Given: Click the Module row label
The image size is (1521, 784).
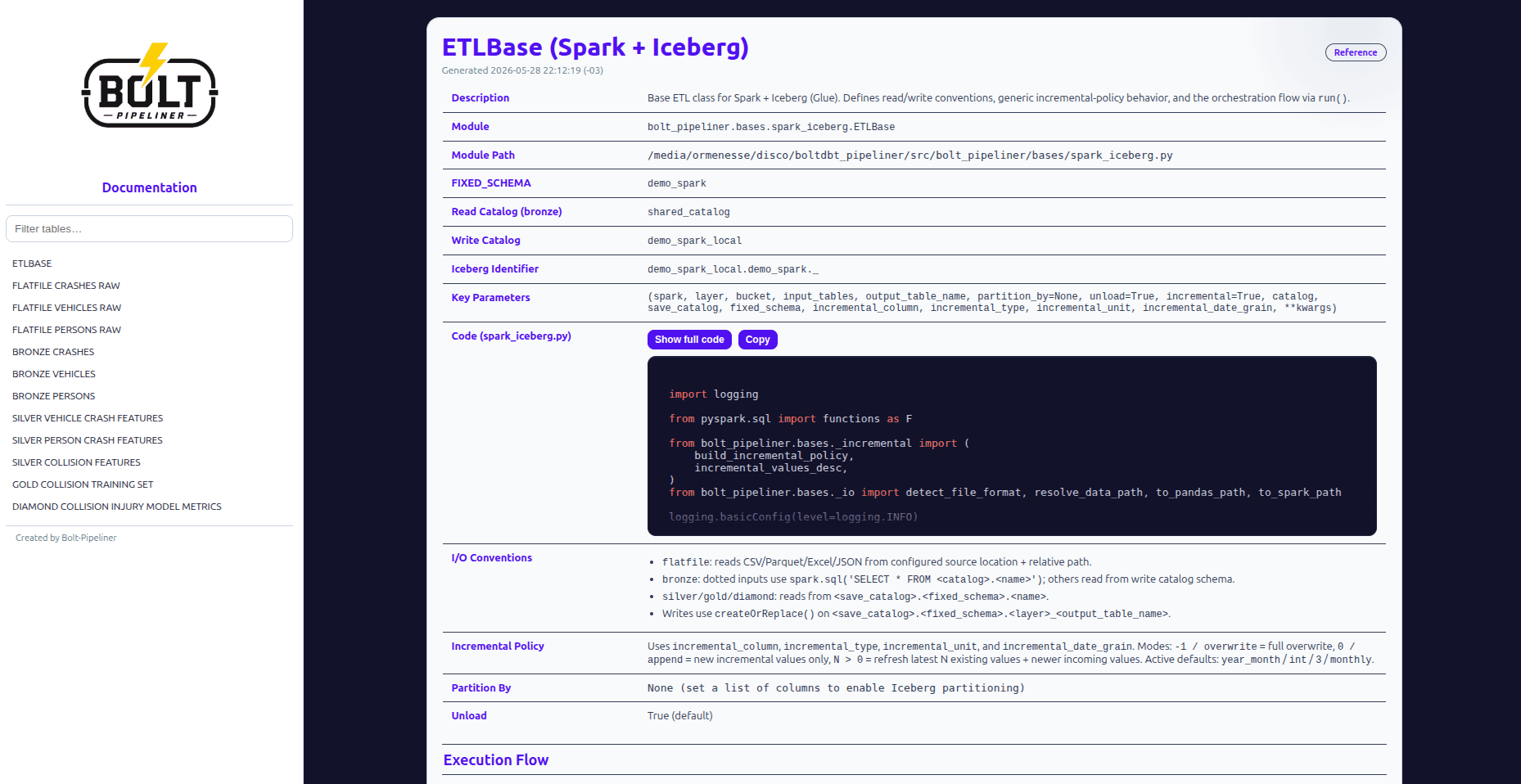Looking at the screenshot, I should coord(471,127).
